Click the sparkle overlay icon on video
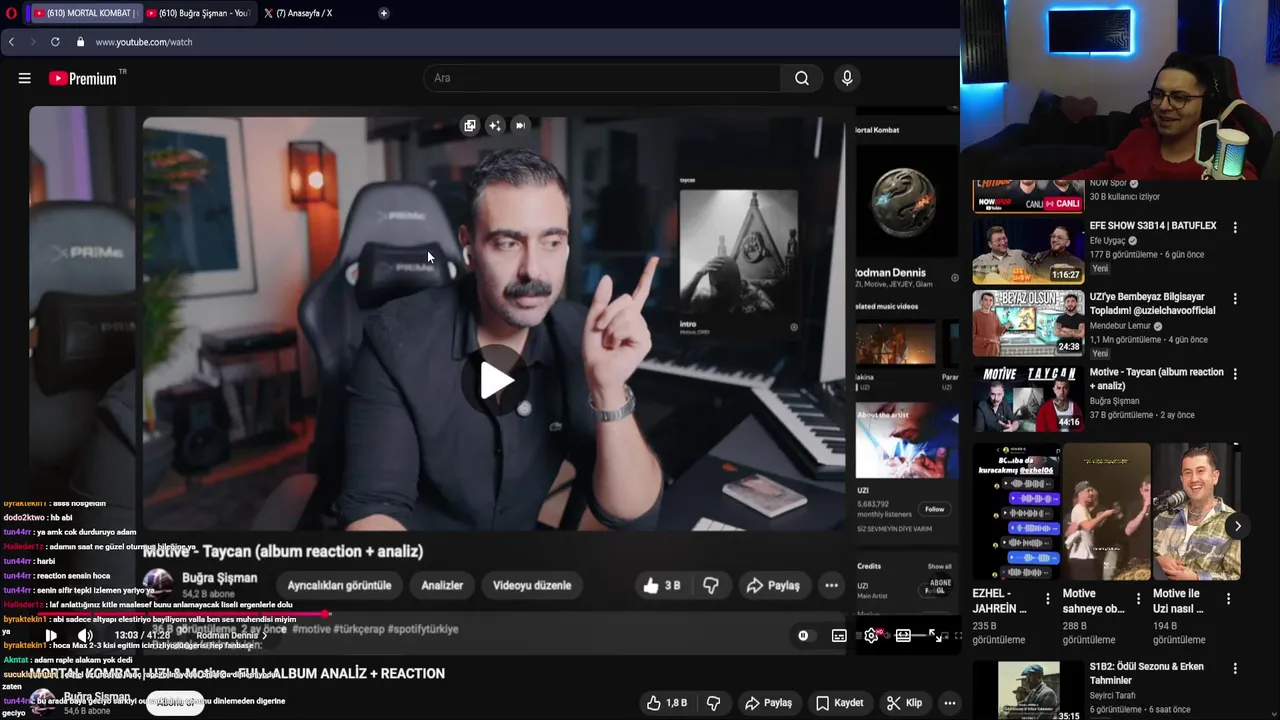 click(495, 125)
